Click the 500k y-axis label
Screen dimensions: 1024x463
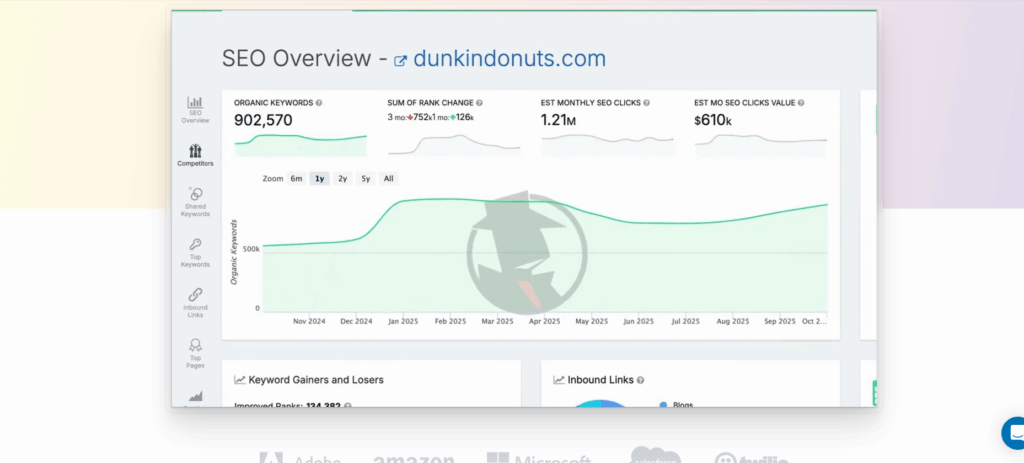pyautogui.click(x=251, y=249)
